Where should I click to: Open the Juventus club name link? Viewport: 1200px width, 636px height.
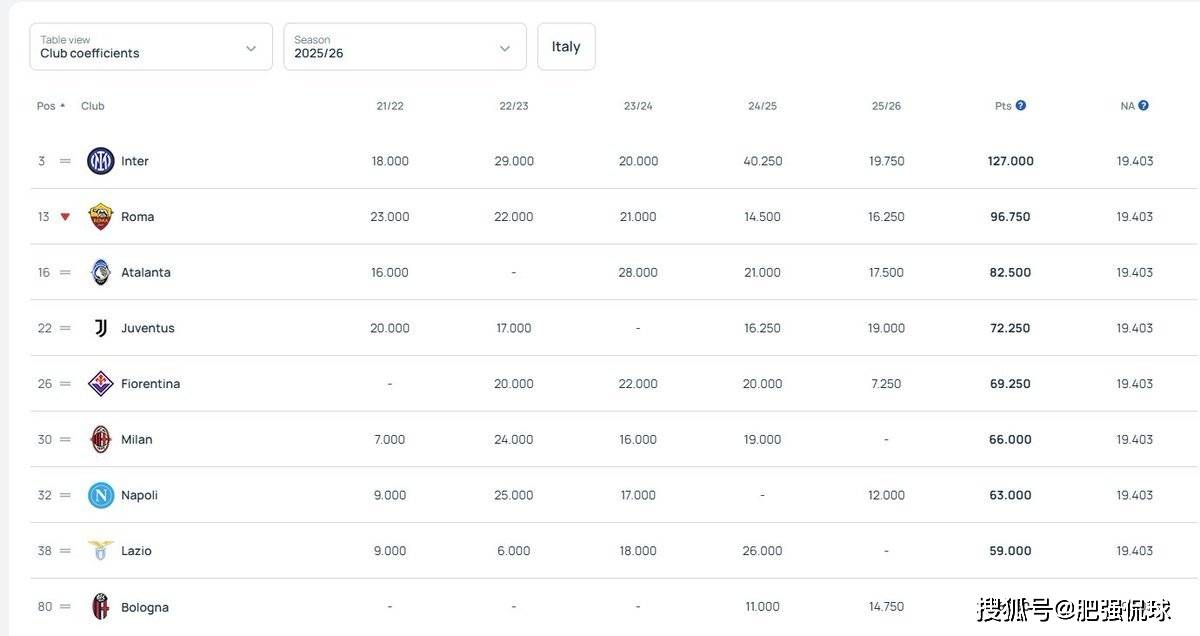pos(148,328)
